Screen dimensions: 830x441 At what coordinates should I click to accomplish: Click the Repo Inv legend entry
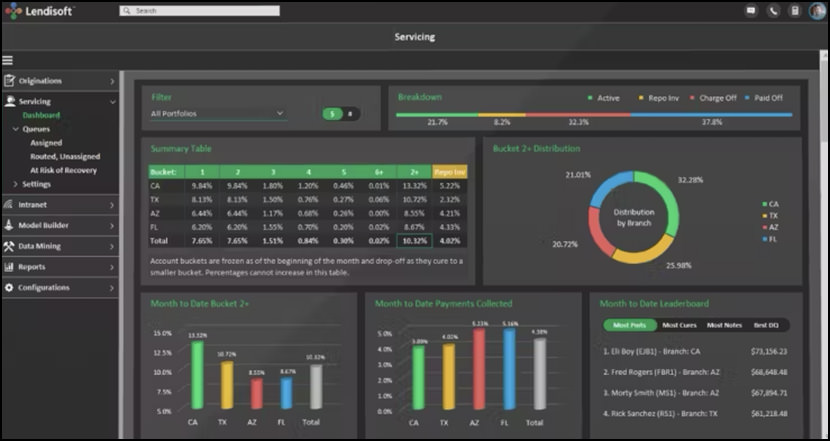click(659, 98)
